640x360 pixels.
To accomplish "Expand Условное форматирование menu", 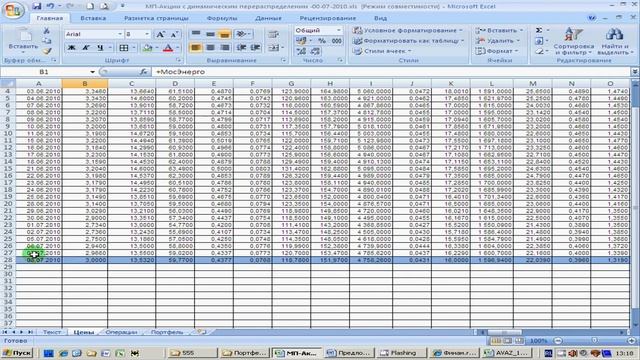I will (407, 31).
